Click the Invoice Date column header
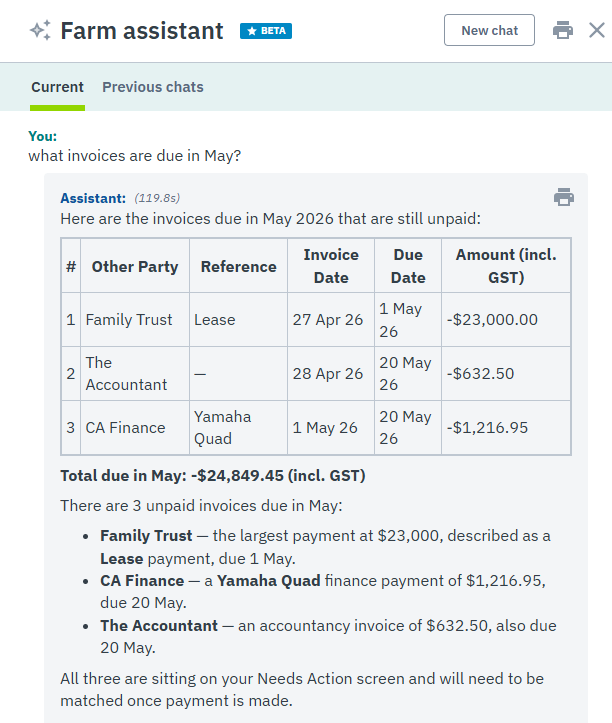Screen dimensions: 612x723 click(x=331, y=266)
